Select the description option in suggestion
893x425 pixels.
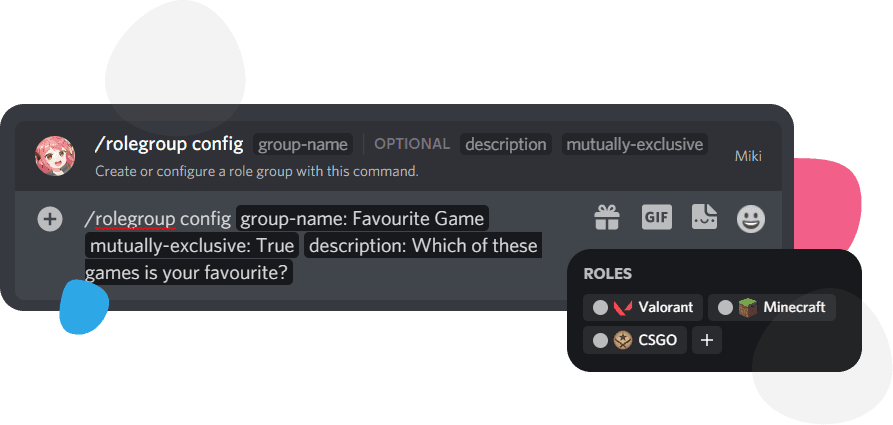506,144
